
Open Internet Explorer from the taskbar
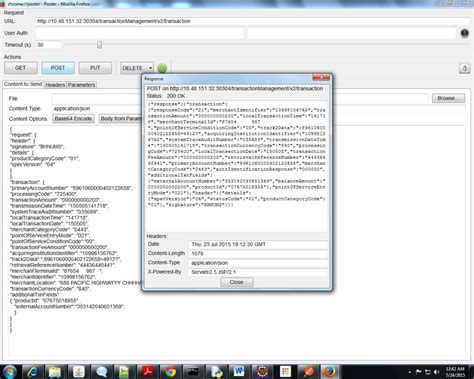[32, 372]
